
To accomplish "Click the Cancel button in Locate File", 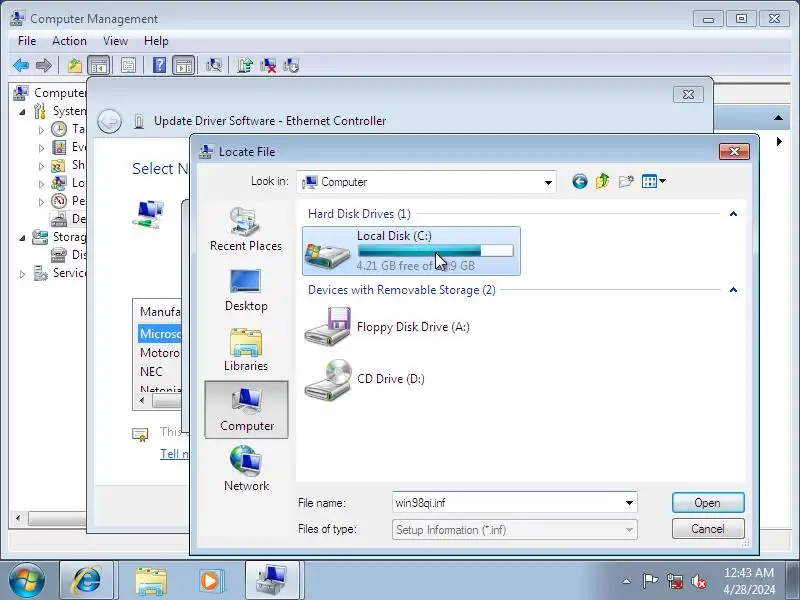I will point(708,529).
